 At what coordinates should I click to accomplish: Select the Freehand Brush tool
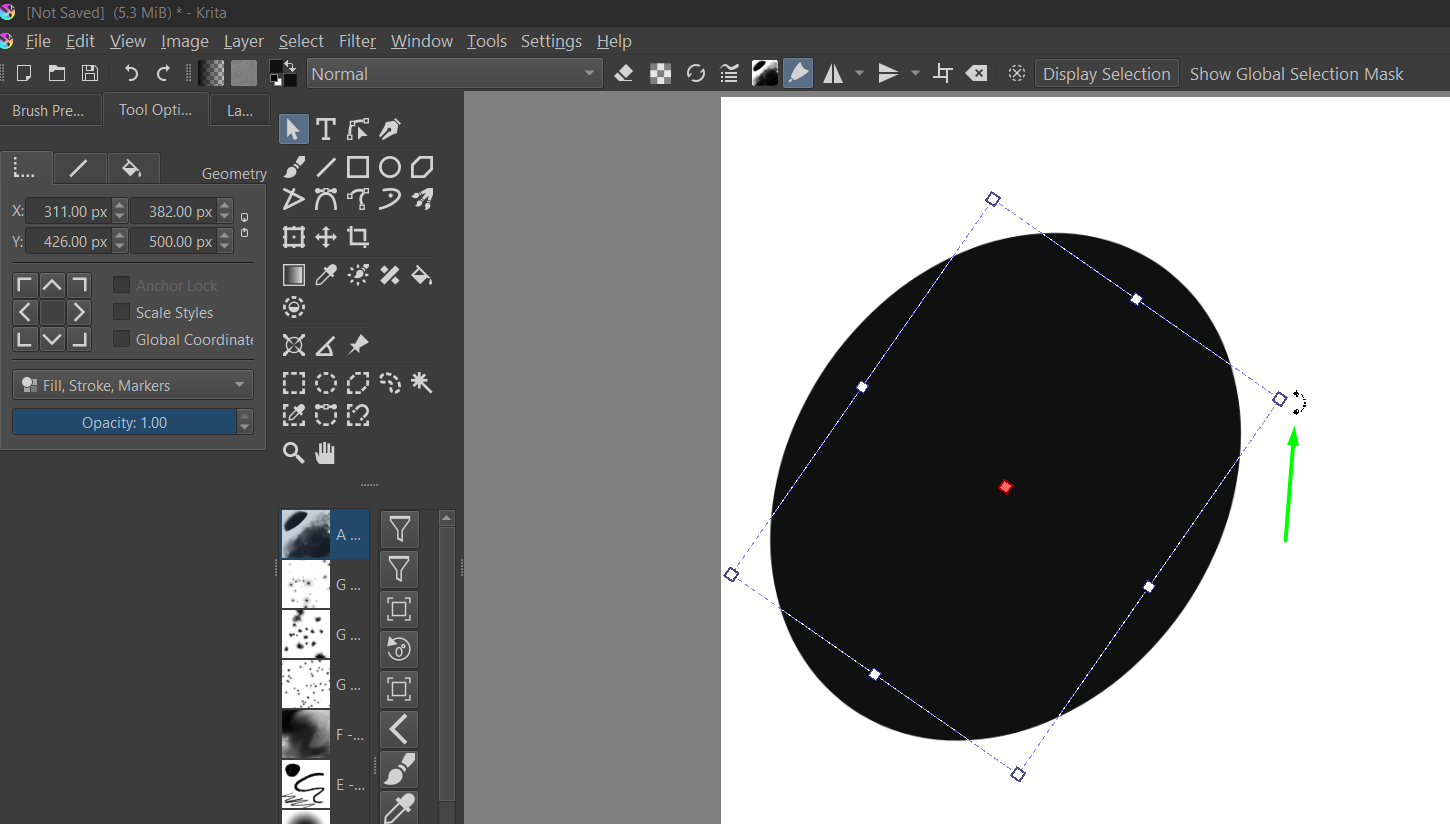[x=294, y=168]
